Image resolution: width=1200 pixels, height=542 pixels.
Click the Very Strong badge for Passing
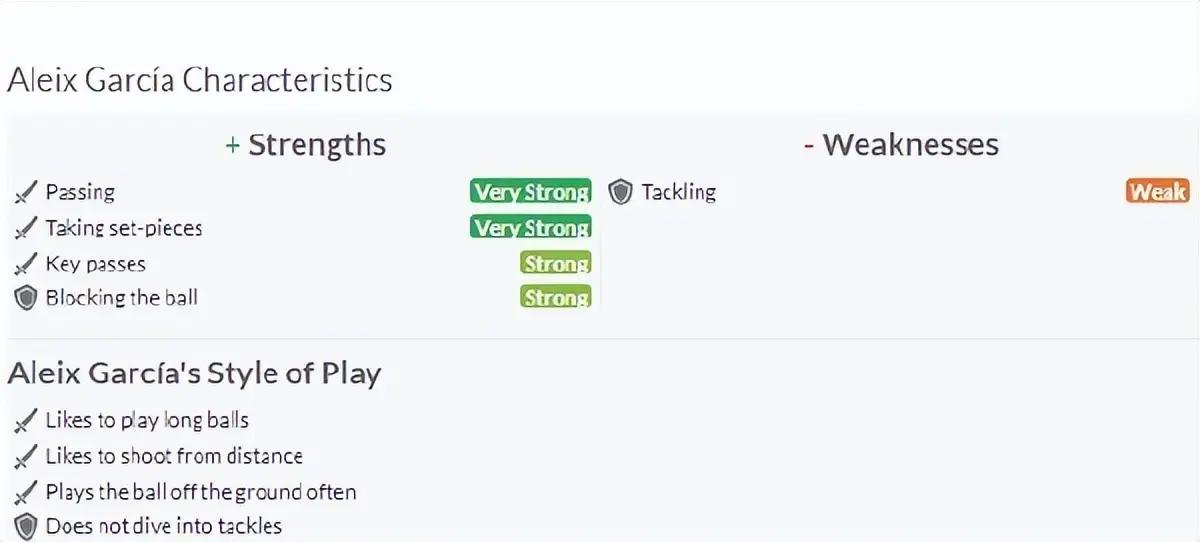tap(531, 192)
